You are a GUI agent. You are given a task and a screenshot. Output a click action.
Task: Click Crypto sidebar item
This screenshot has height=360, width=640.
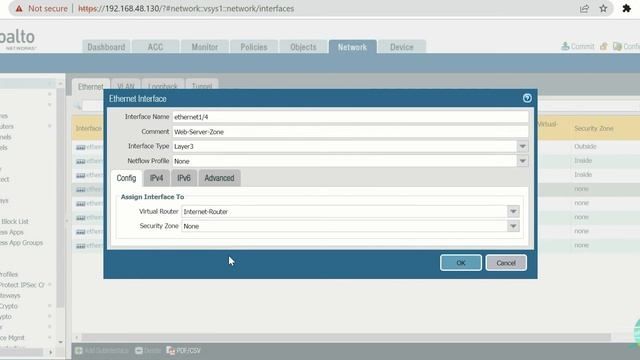(9, 306)
